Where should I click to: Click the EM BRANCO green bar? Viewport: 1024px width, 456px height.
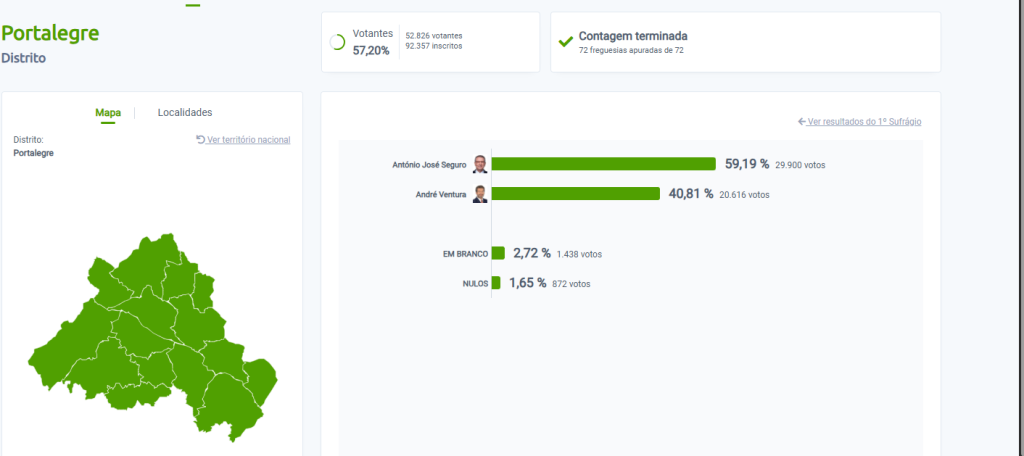pyautogui.click(x=498, y=253)
